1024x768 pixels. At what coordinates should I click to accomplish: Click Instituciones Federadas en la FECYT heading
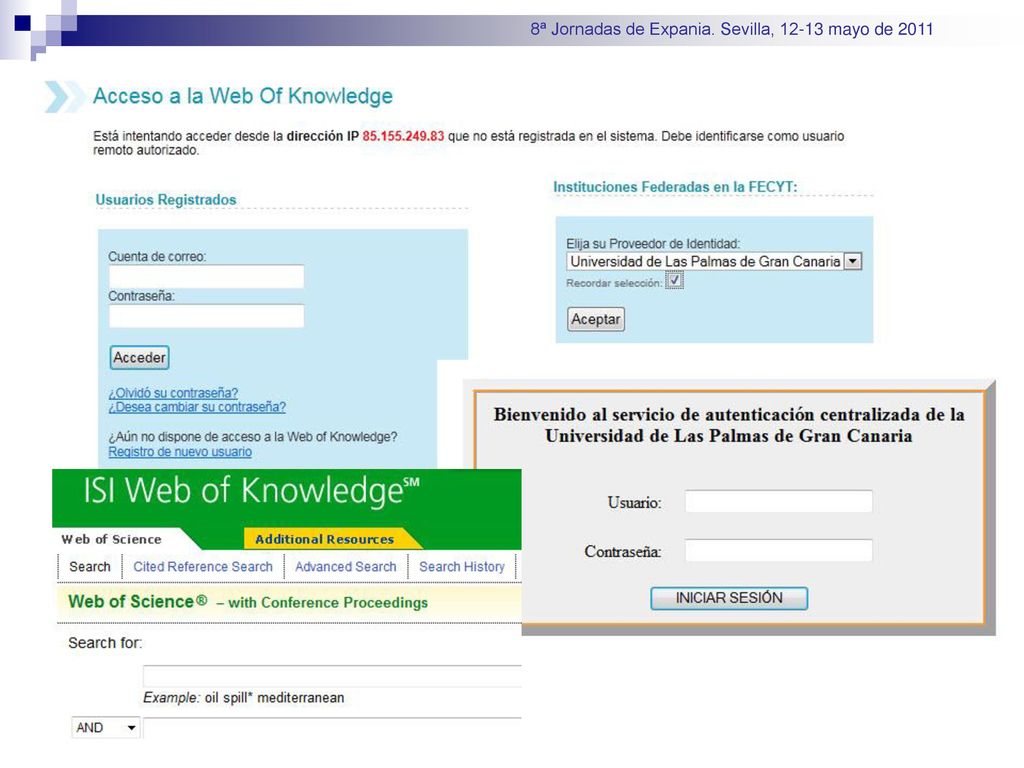(x=675, y=187)
